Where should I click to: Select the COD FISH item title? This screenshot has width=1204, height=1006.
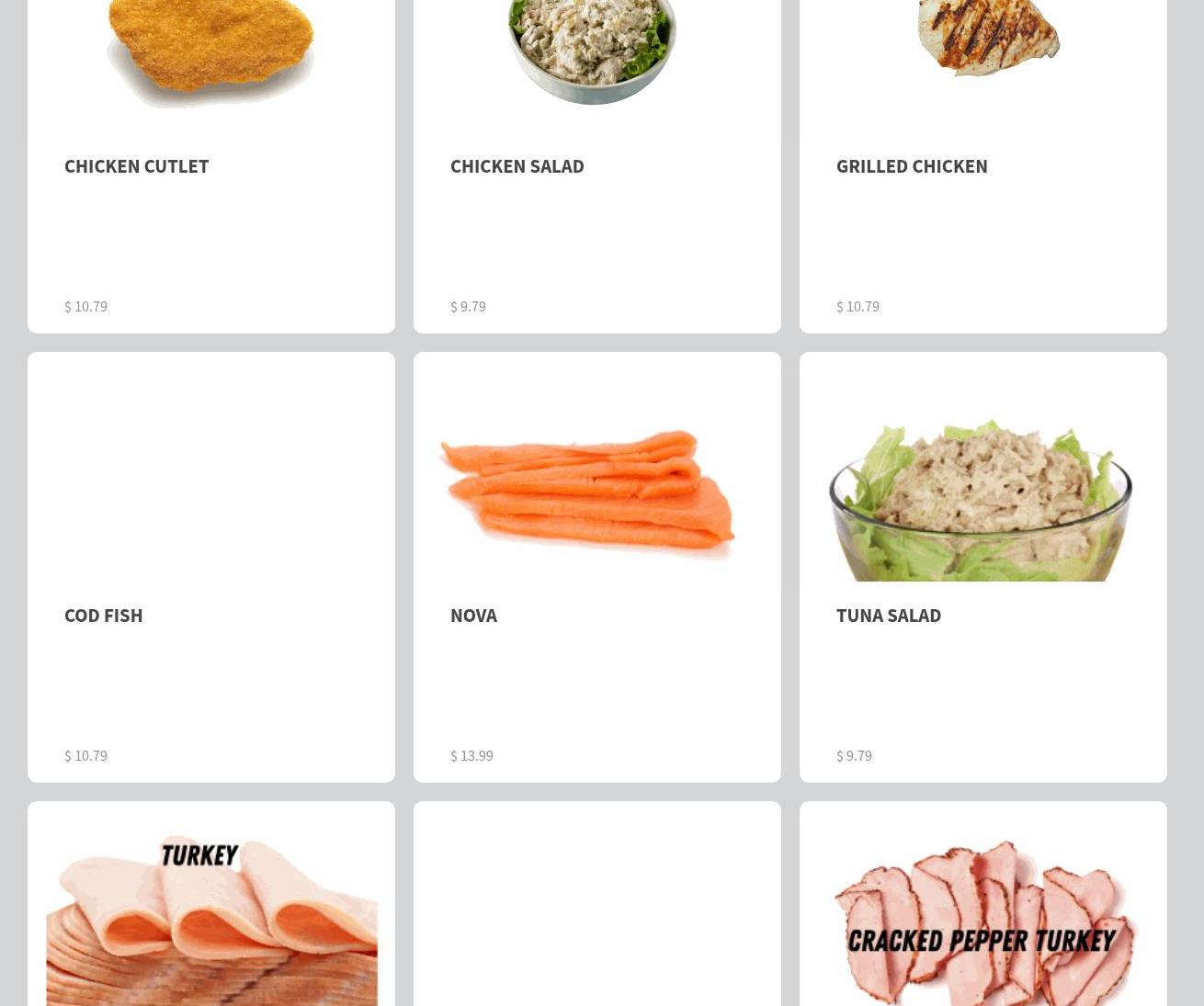point(104,616)
